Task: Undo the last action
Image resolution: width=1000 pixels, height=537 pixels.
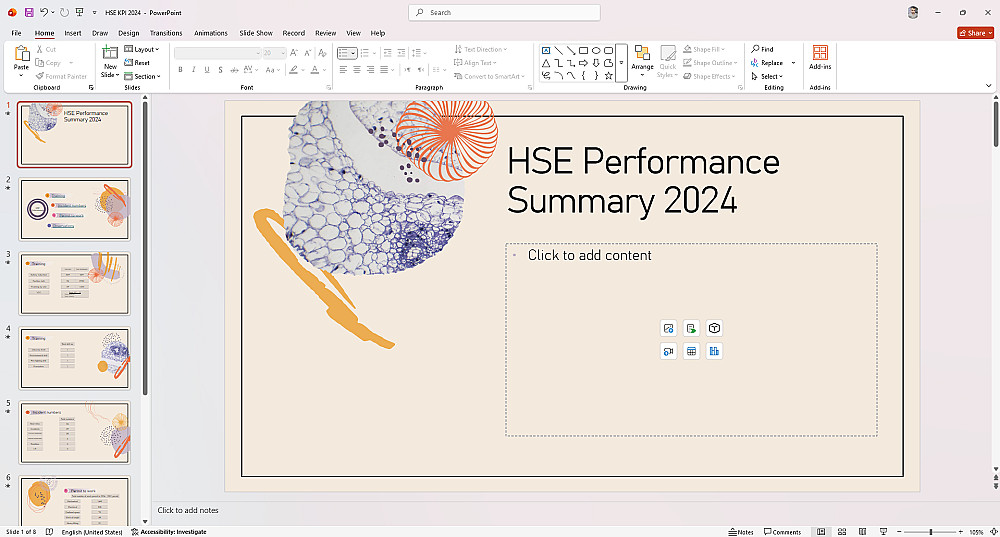Action: 43,12
